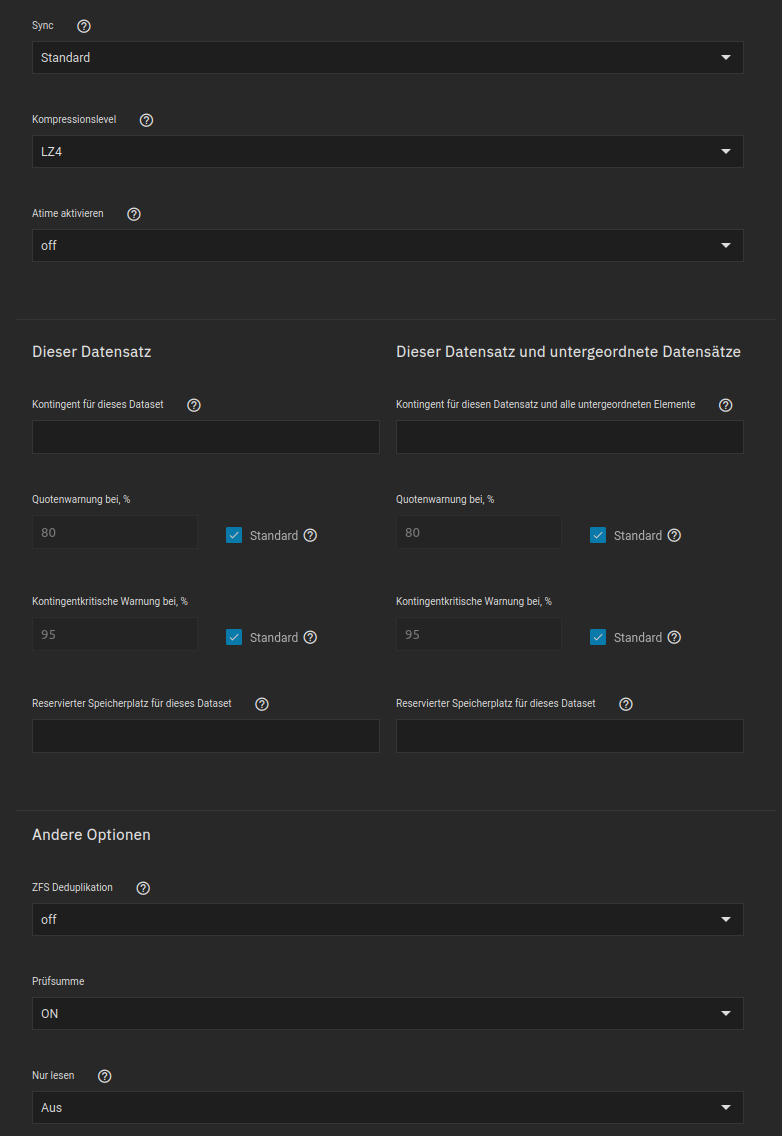The image size is (782, 1136).
Task: Expand the ZFS Deduplikation dropdown
Action: click(387, 920)
